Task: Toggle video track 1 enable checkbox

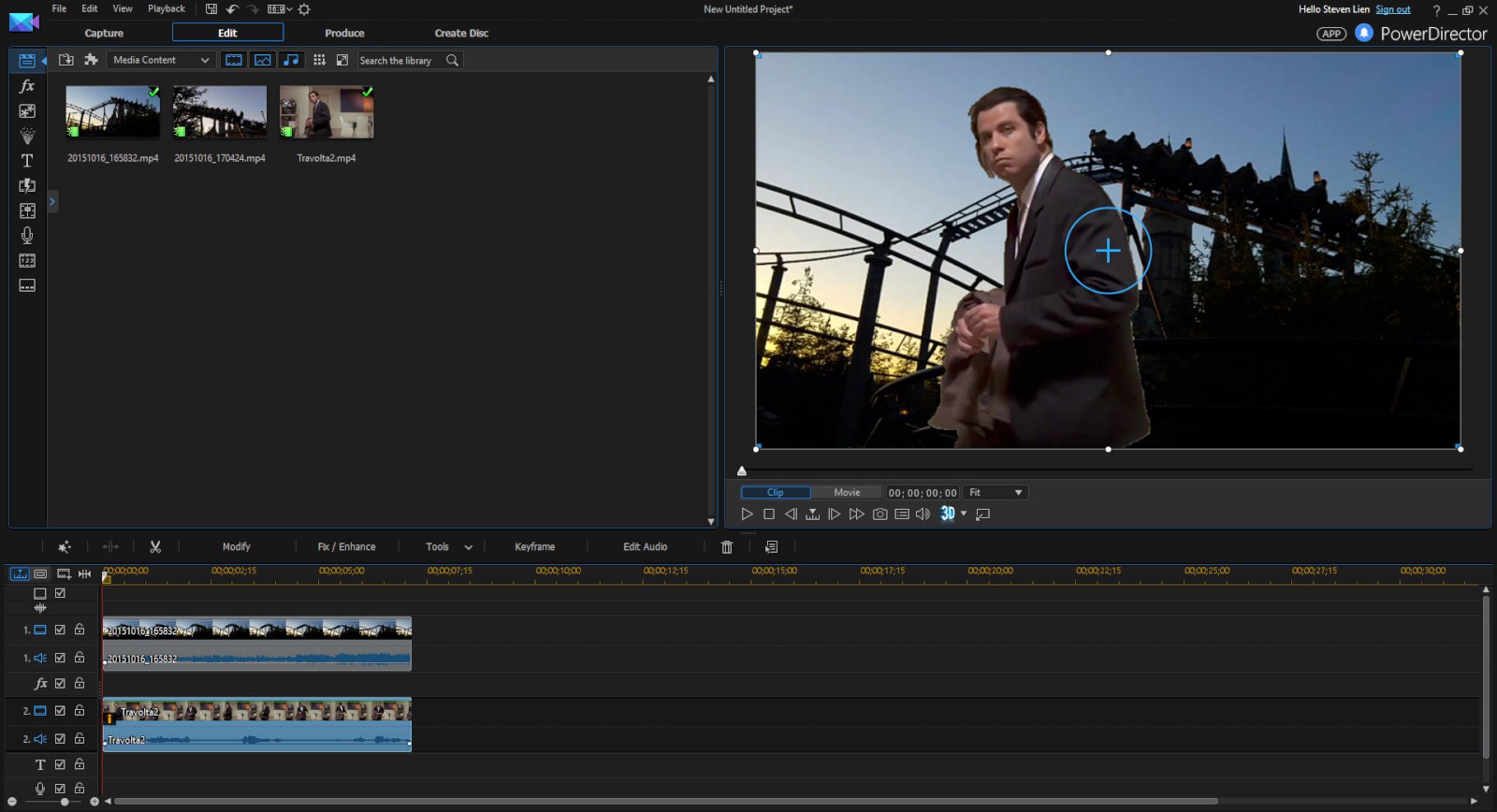Action: click(x=60, y=630)
